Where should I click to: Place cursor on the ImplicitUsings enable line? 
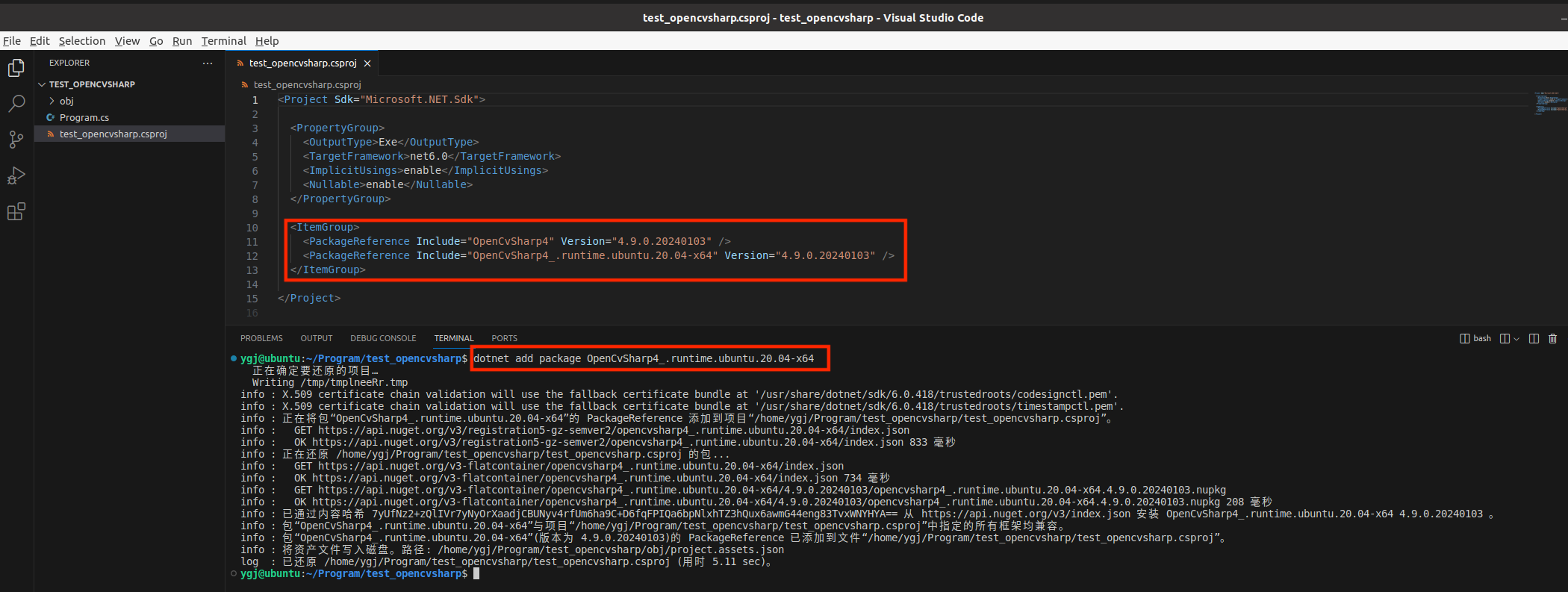coord(425,171)
